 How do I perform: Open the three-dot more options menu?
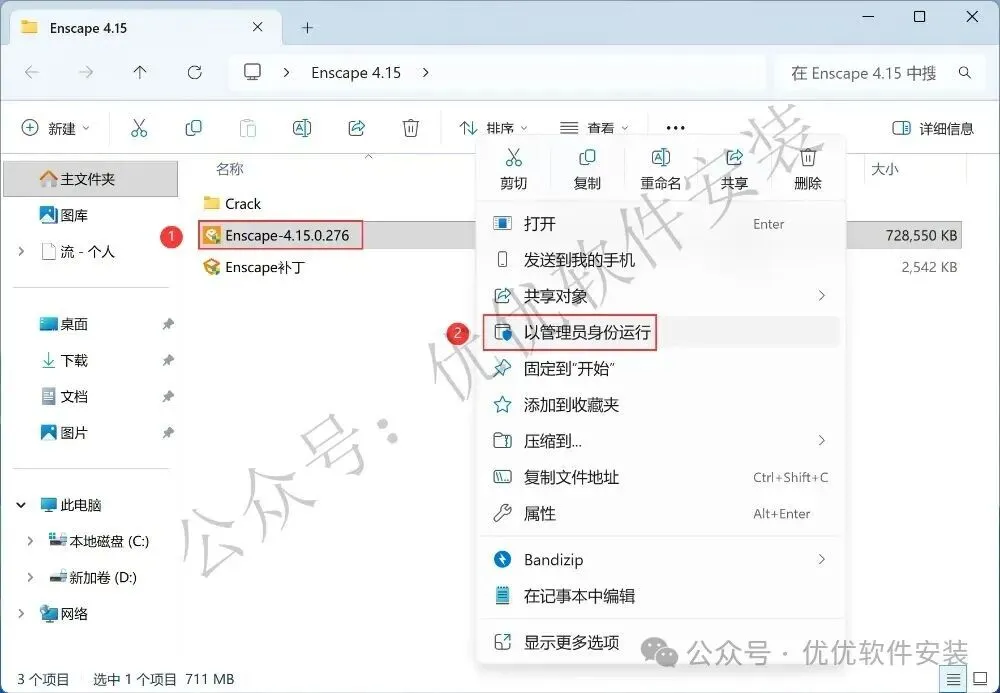coord(675,128)
